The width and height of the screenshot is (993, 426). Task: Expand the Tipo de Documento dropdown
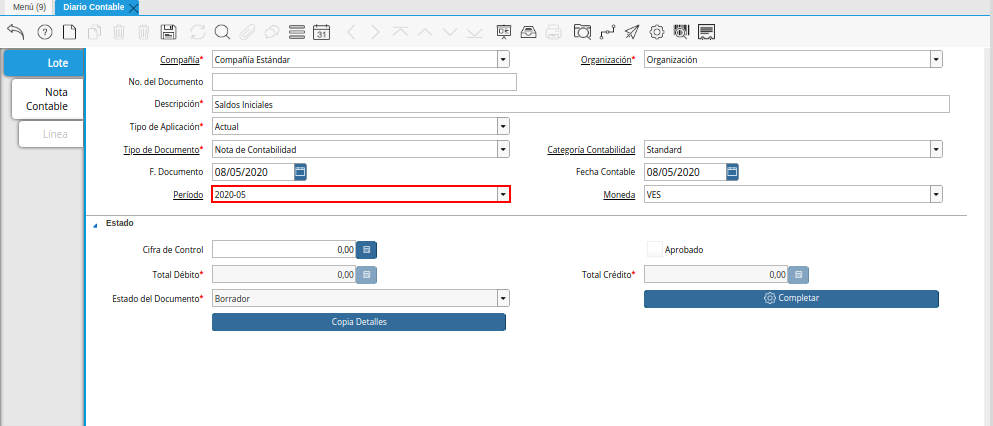(503, 149)
